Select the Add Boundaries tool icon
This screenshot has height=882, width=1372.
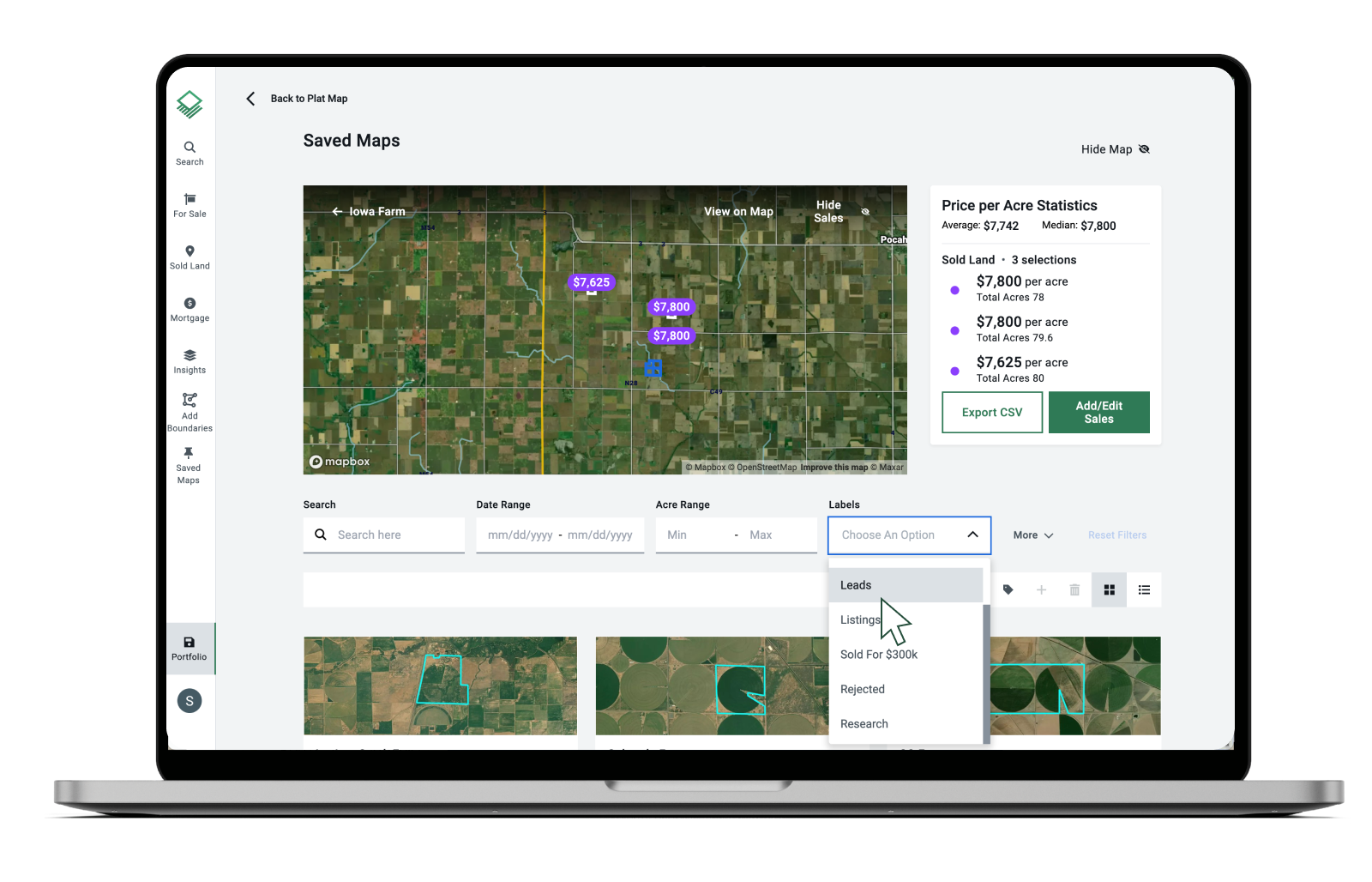[x=190, y=400]
